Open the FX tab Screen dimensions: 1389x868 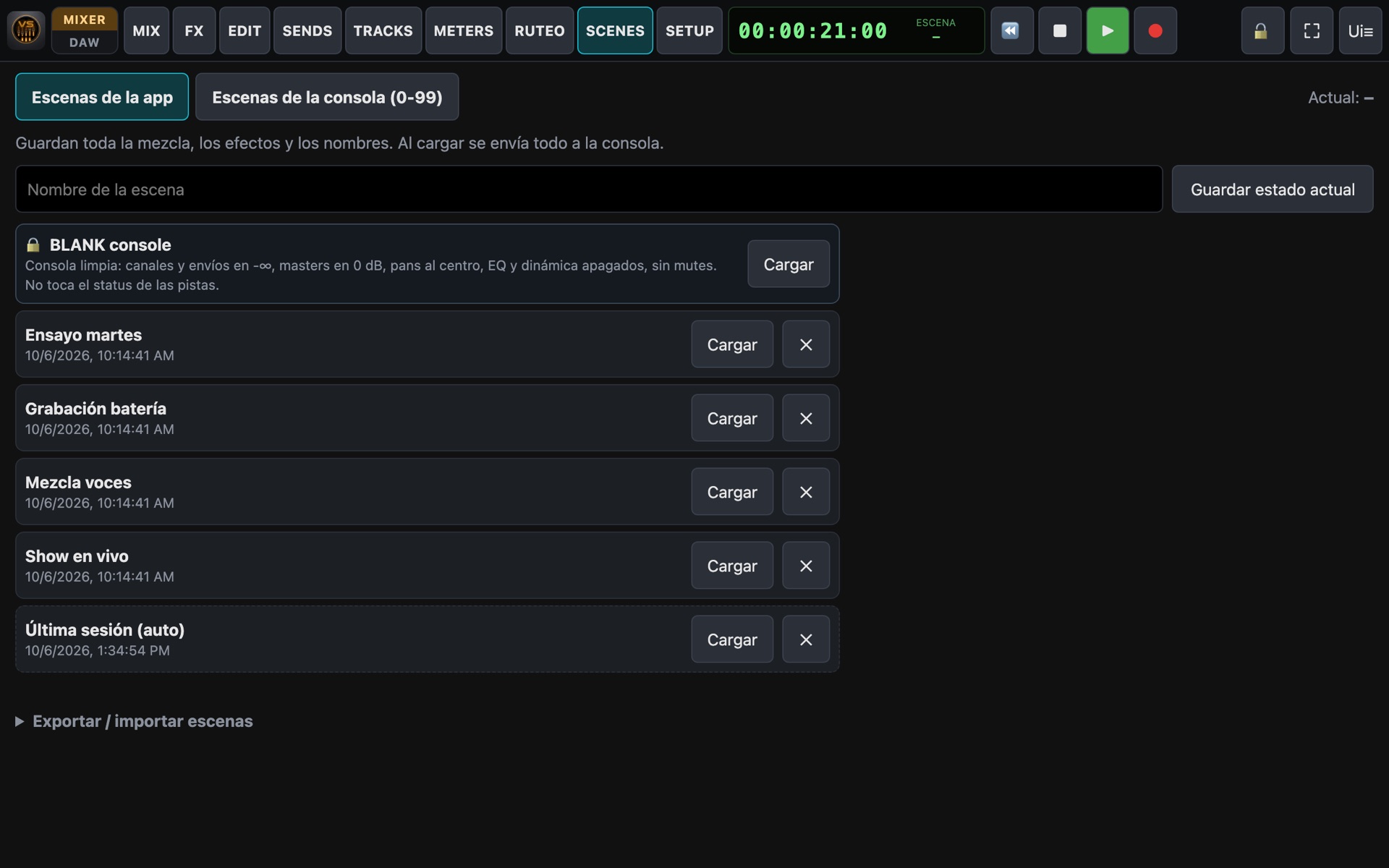pos(194,30)
